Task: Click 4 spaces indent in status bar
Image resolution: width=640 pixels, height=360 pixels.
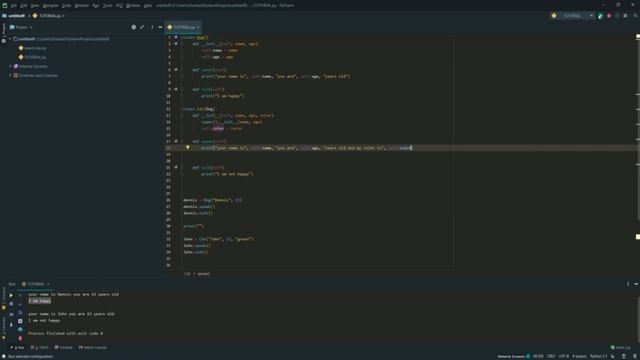Action: click(x=579, y=356)
